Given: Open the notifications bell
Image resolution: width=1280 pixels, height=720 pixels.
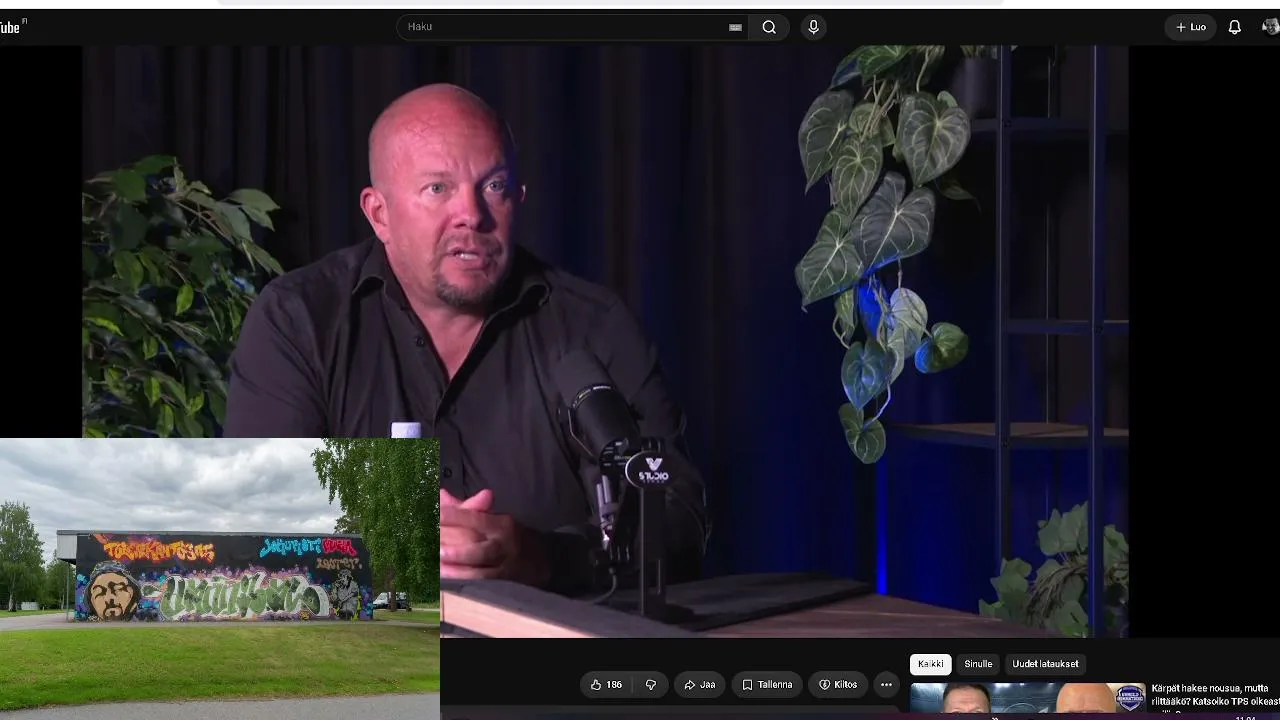Looking at the screenshot, I should coord(1235,27).
